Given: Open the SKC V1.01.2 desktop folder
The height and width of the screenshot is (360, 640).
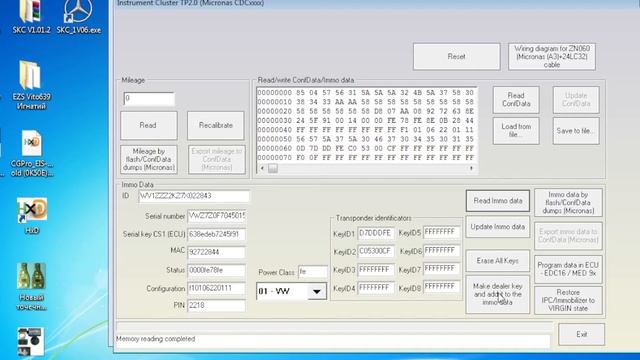Looking at the screenshot, I should click(x=31, y=16).
